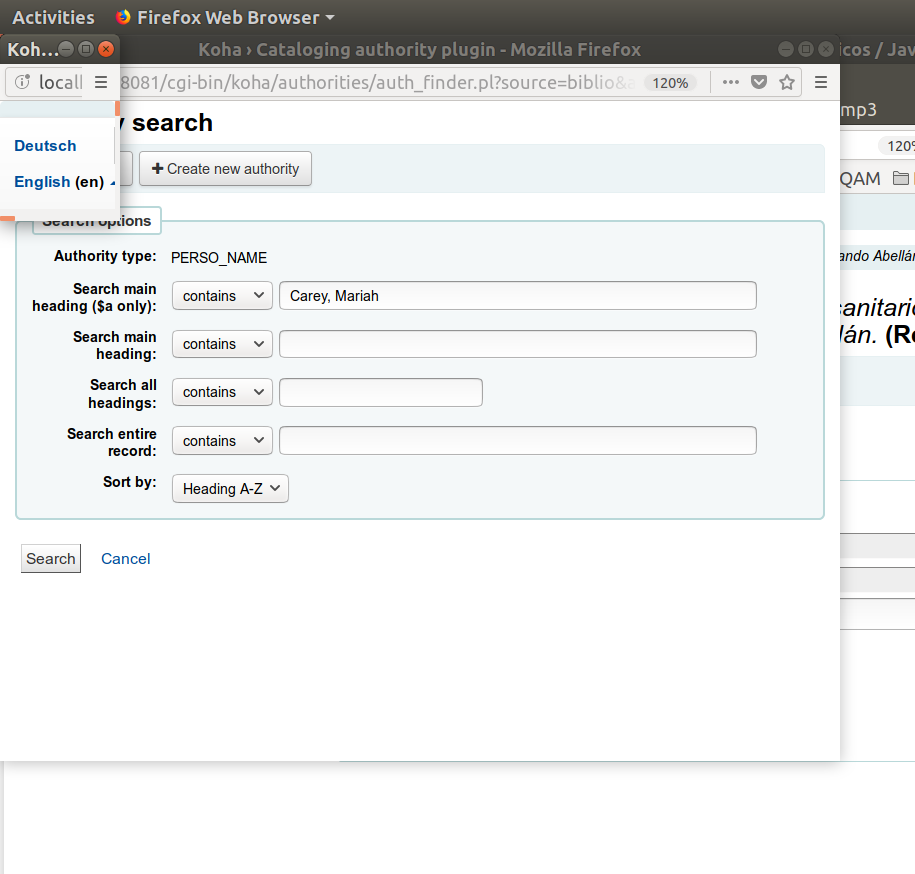This screenshot has height=874, width=915.
Task: Select English (en) language option
Action: [58, 182]
